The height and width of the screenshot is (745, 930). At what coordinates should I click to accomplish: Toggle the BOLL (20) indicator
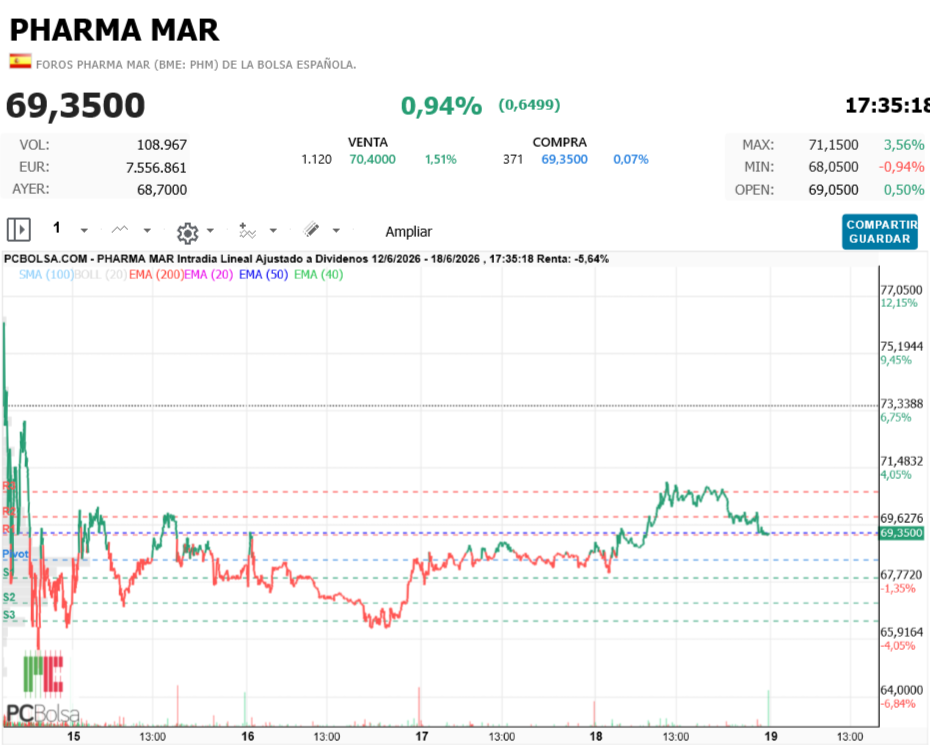101,275
